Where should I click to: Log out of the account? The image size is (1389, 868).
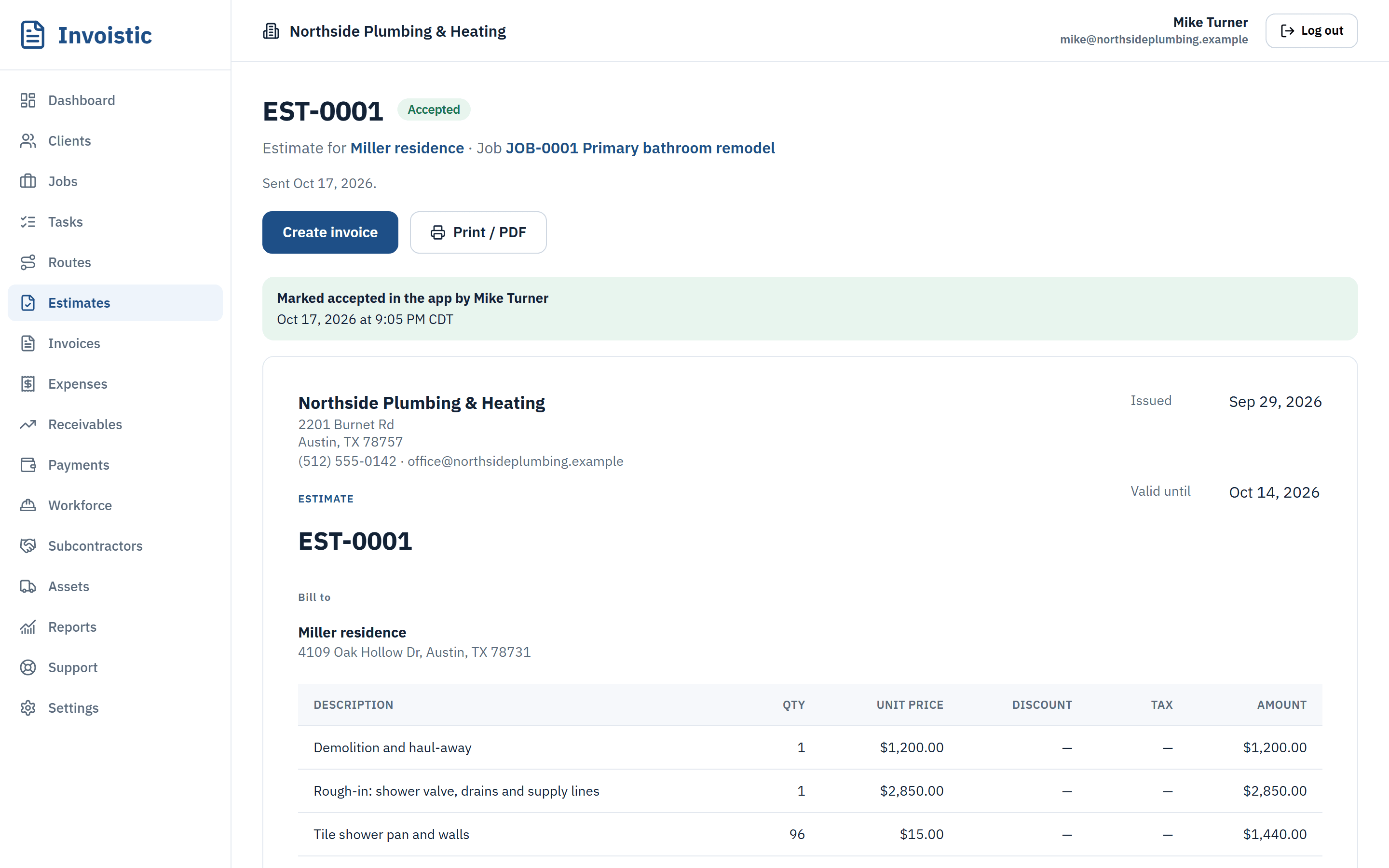tap(1311, 31)
